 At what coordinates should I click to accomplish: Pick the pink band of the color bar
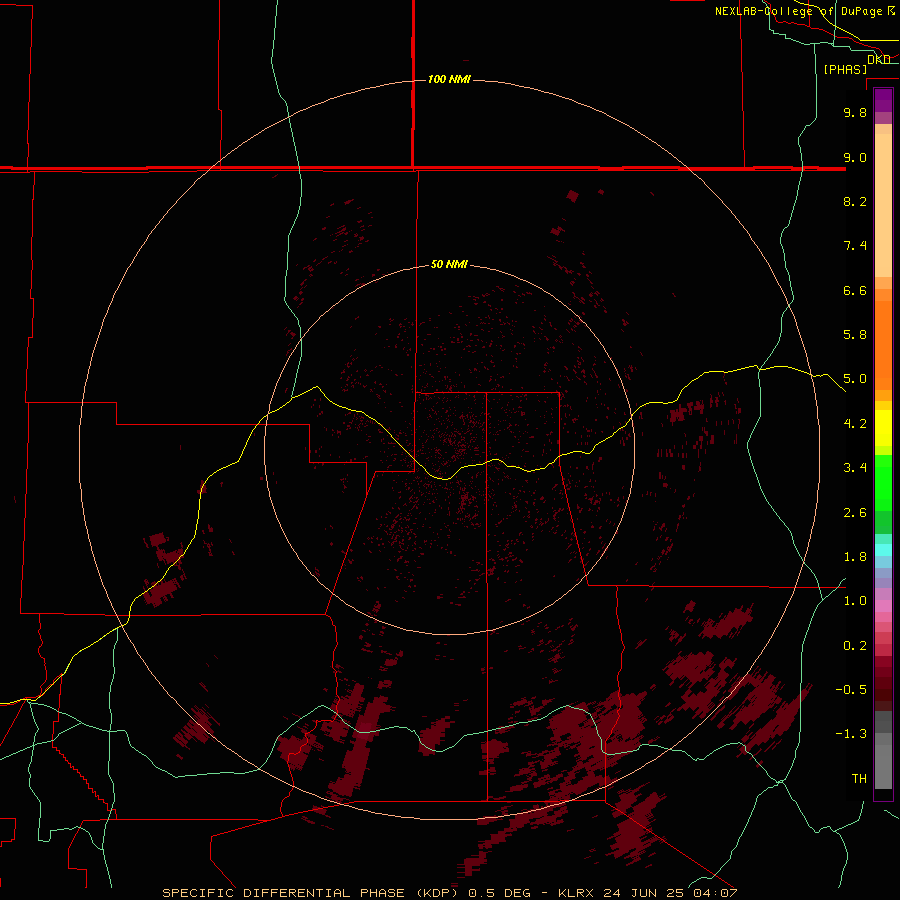point(883,606)
